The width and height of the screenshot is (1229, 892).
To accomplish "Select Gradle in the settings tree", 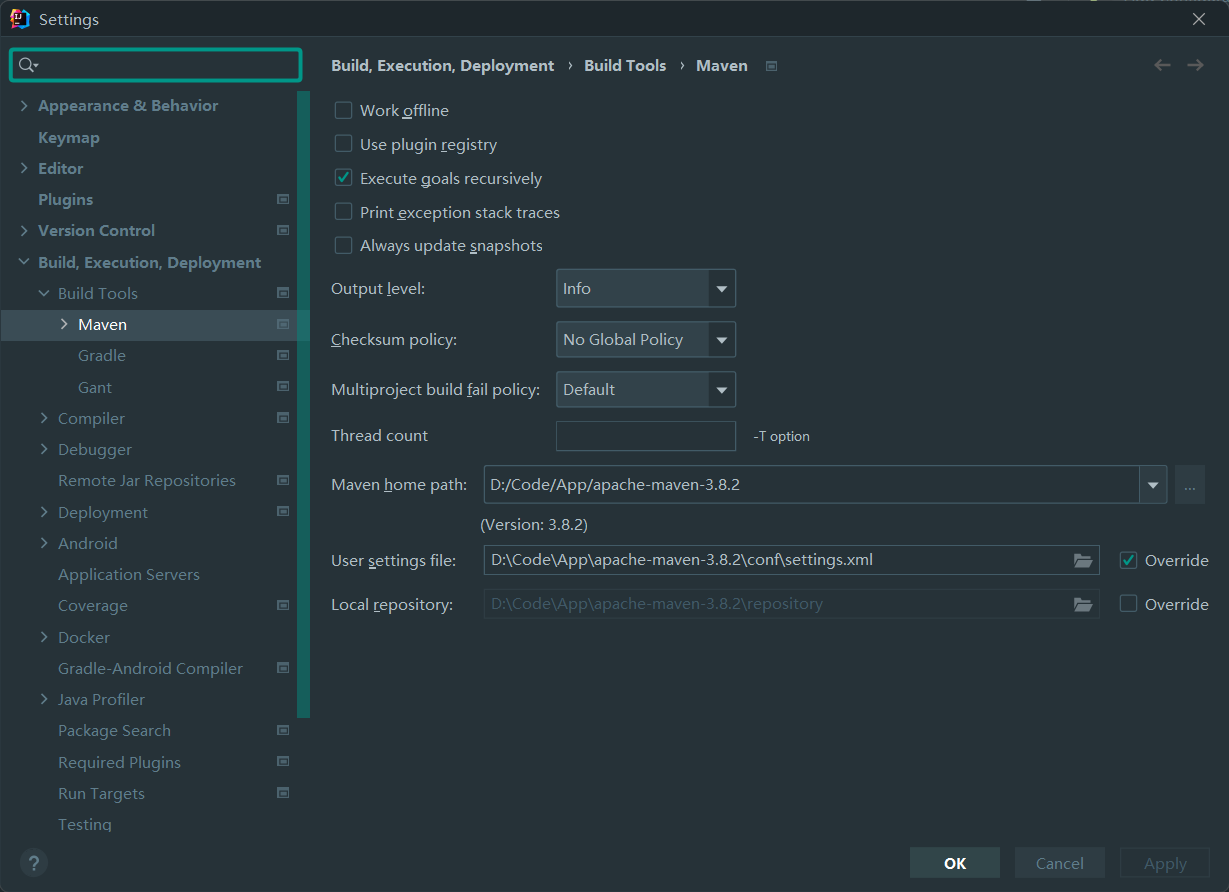I will 102,355.
